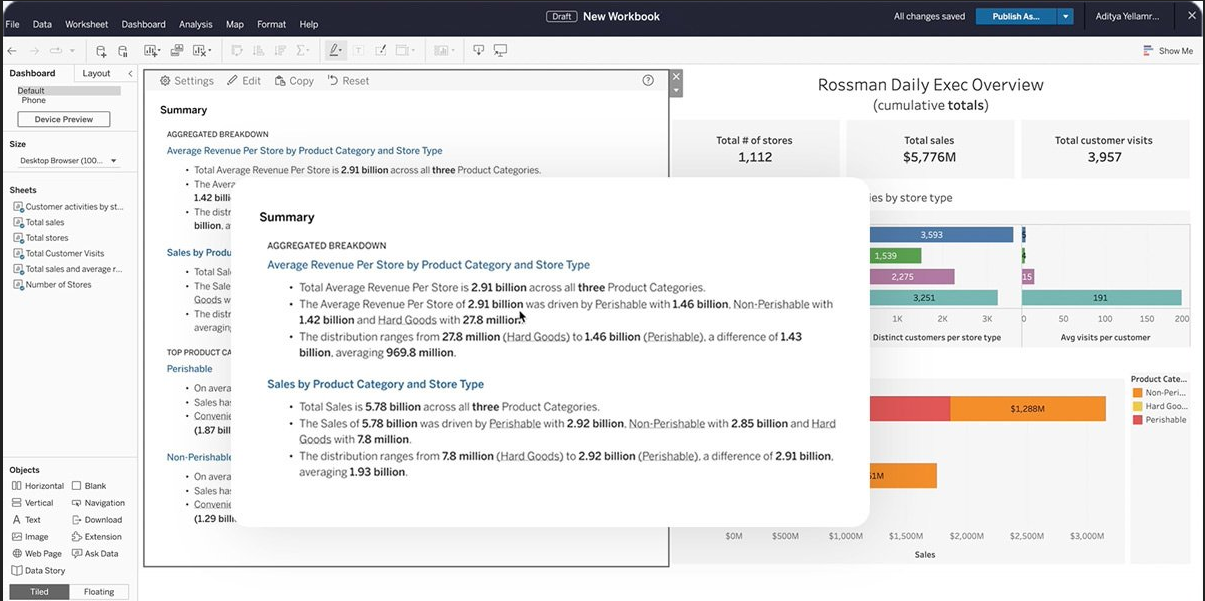Select the Total stores sheet
The height and width of the screenshot is (601, 1205).
[x=41, y=238]
